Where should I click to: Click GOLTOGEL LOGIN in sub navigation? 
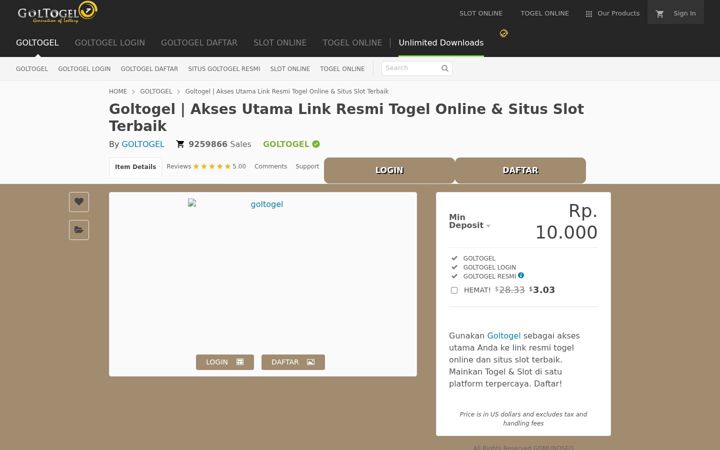click(x=84, y=69)
